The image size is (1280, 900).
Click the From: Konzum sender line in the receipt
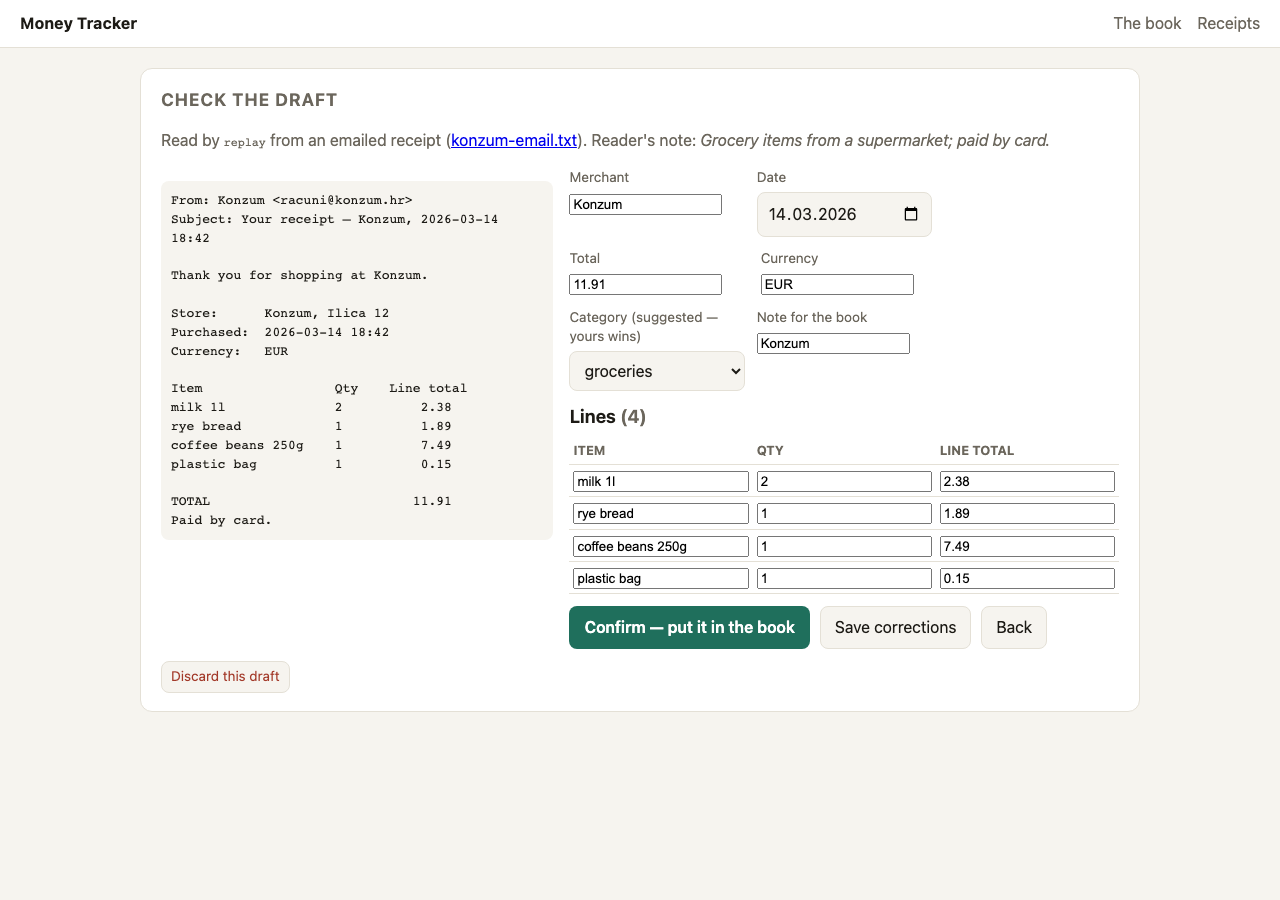click(x=292, y=200)
